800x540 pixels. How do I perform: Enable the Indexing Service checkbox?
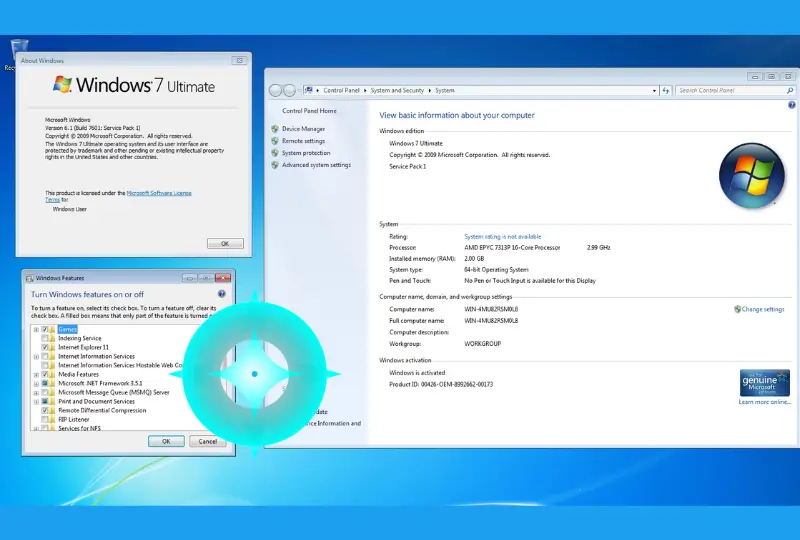pos(45,338)
